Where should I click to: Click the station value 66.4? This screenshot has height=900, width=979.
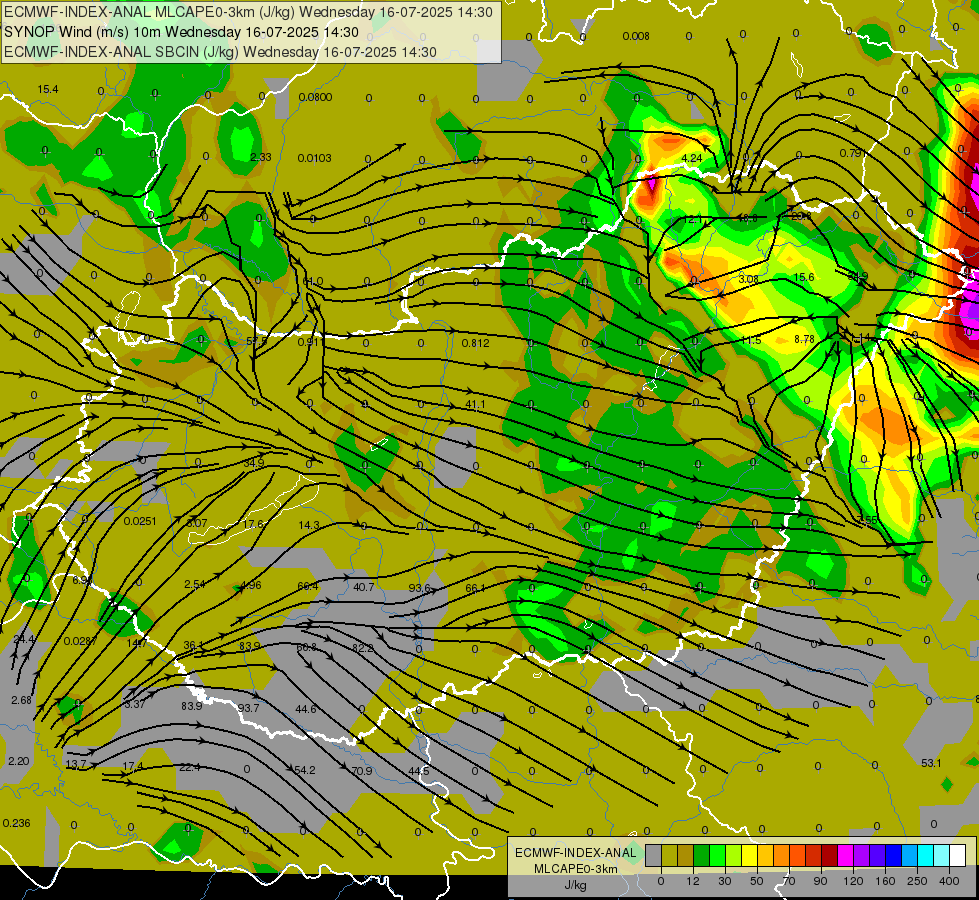[308, 586]
